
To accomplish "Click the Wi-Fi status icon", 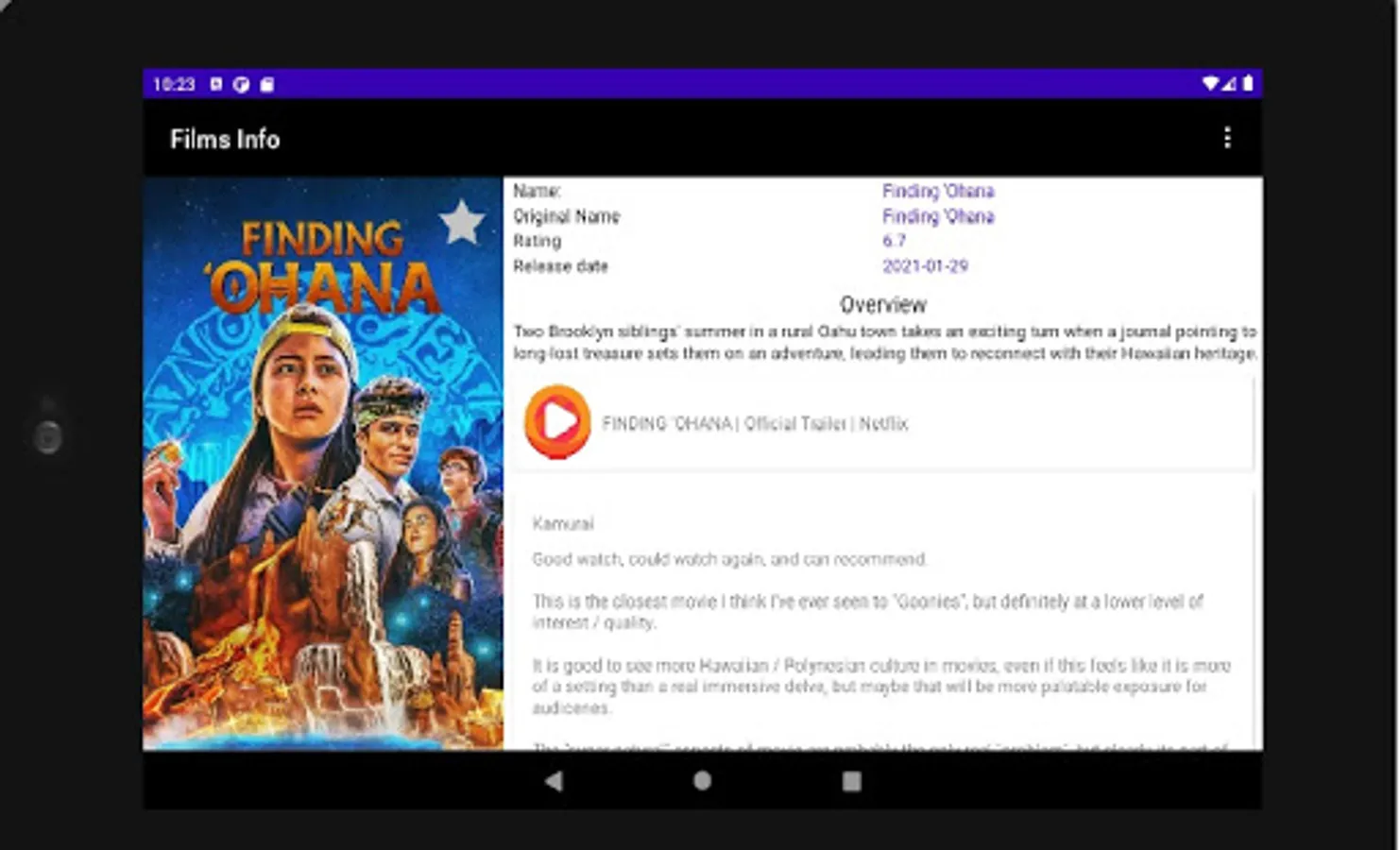I will coord(1209,84).
